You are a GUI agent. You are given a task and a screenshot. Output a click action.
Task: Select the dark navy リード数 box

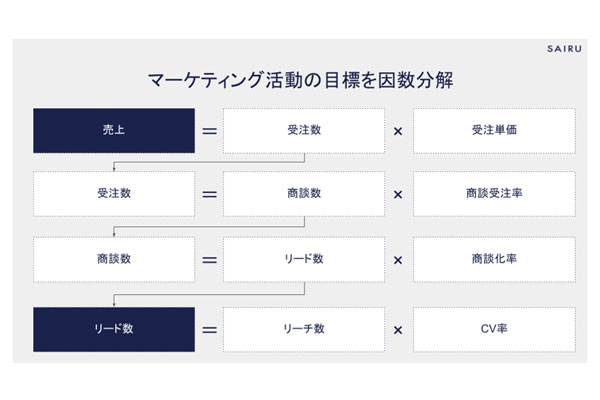tap(113, 330)
